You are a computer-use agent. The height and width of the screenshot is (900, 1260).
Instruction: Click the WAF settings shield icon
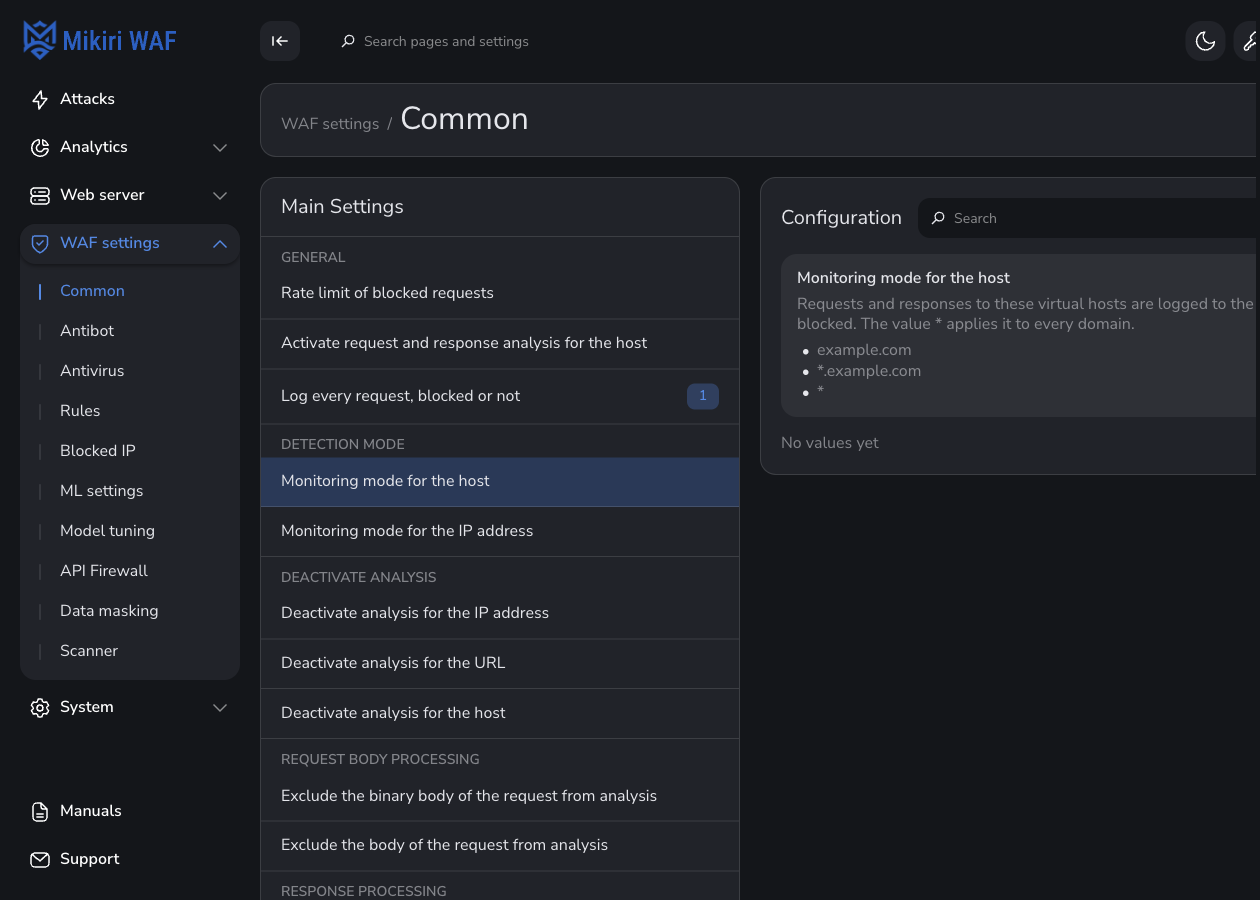[40, 243]
